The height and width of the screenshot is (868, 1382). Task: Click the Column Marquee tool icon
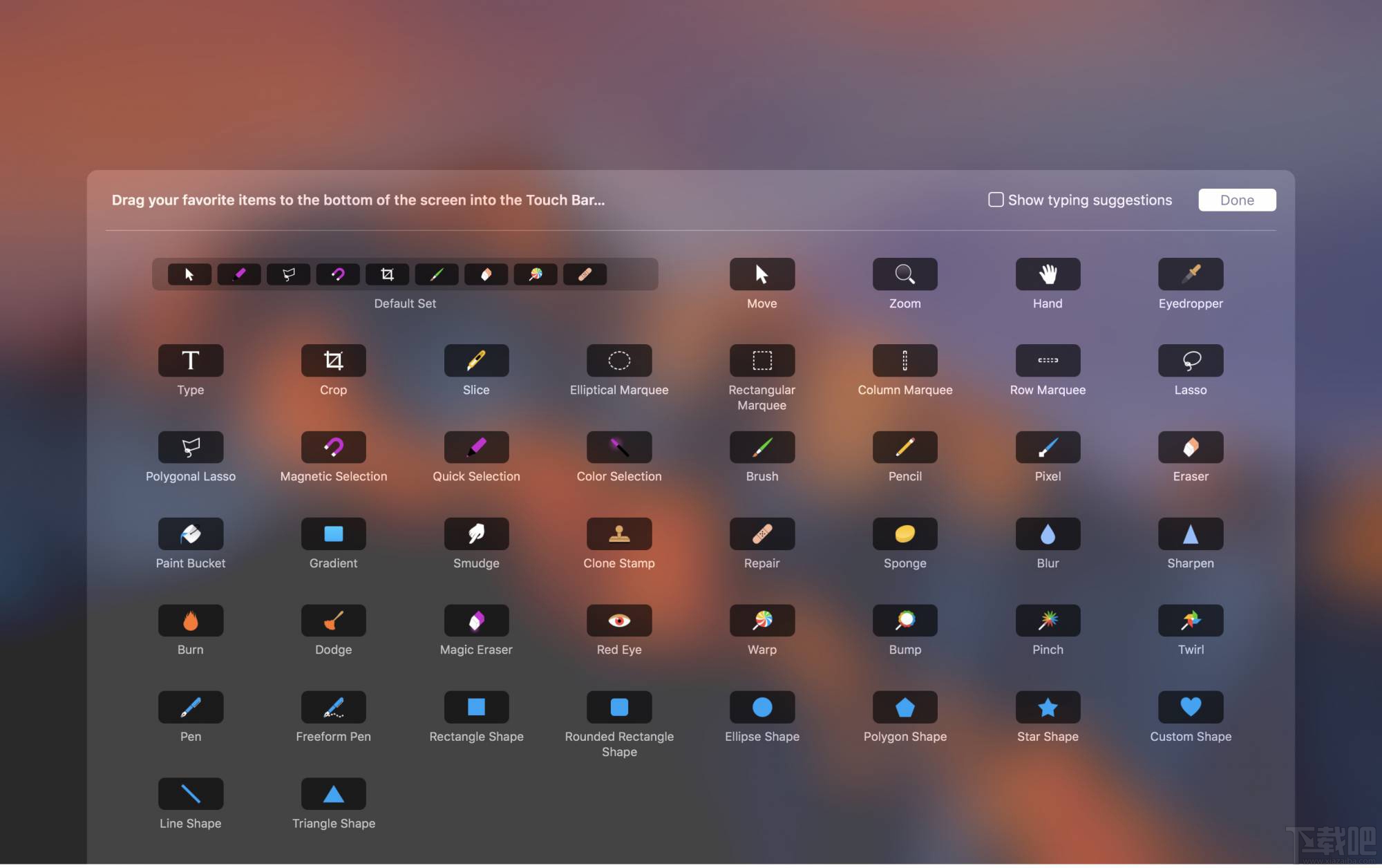[x=905, y=361]
